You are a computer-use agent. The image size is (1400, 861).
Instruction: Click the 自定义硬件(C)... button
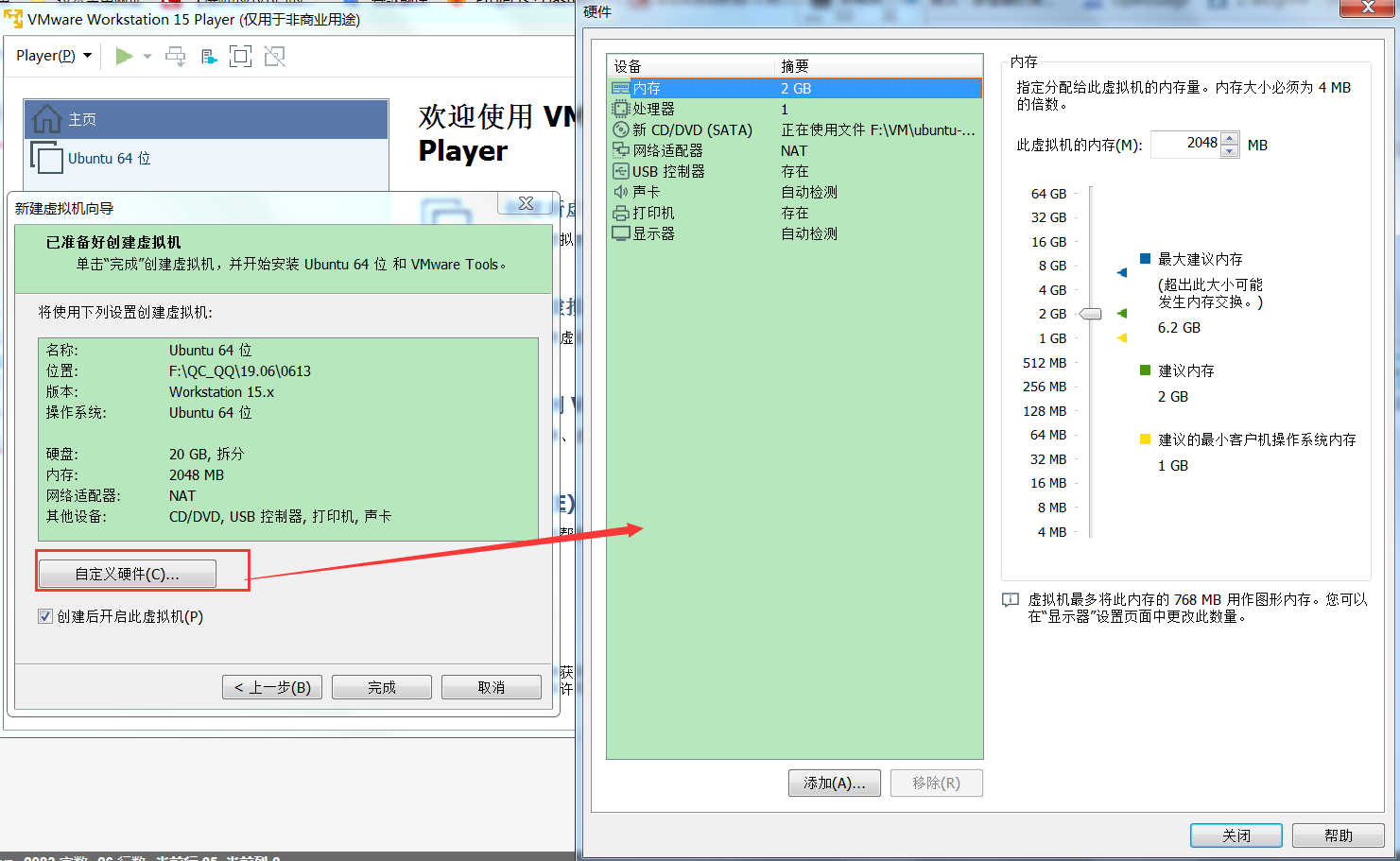[x=128, y=574]
